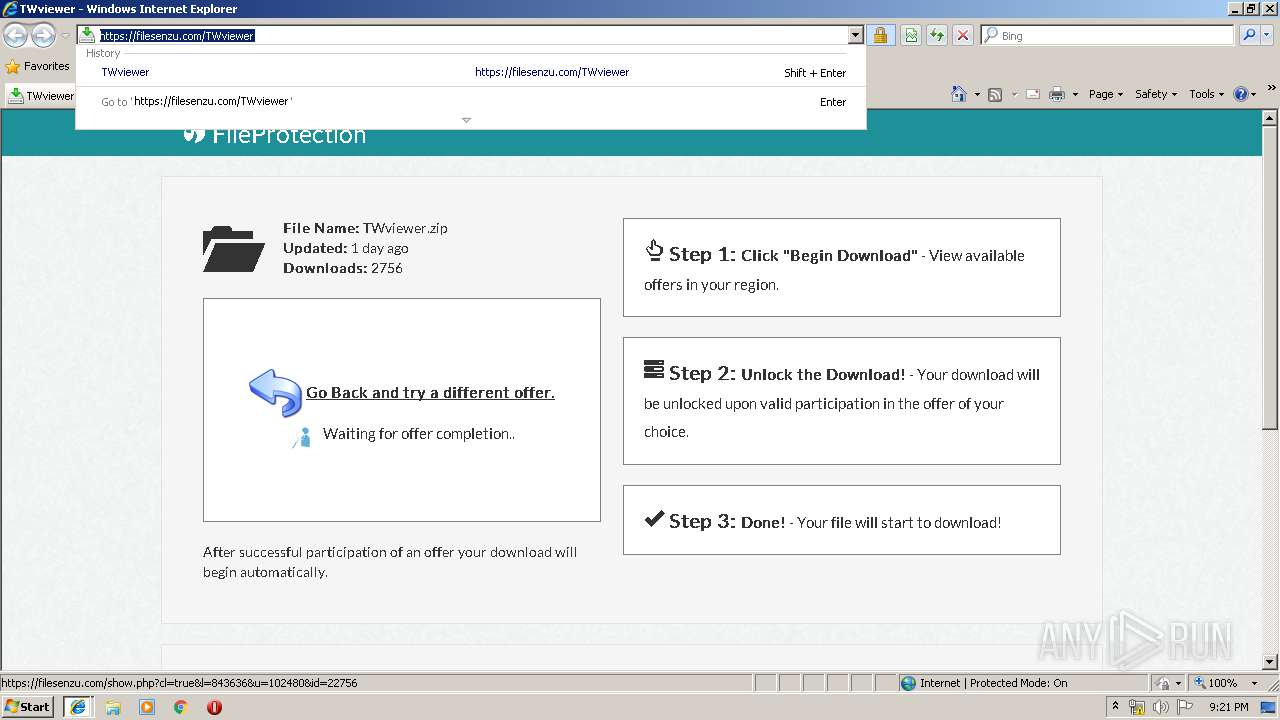Click the Internet Explorer taskbar icon
This screenshot has width=1280, height=720.
tap(77, 707)
